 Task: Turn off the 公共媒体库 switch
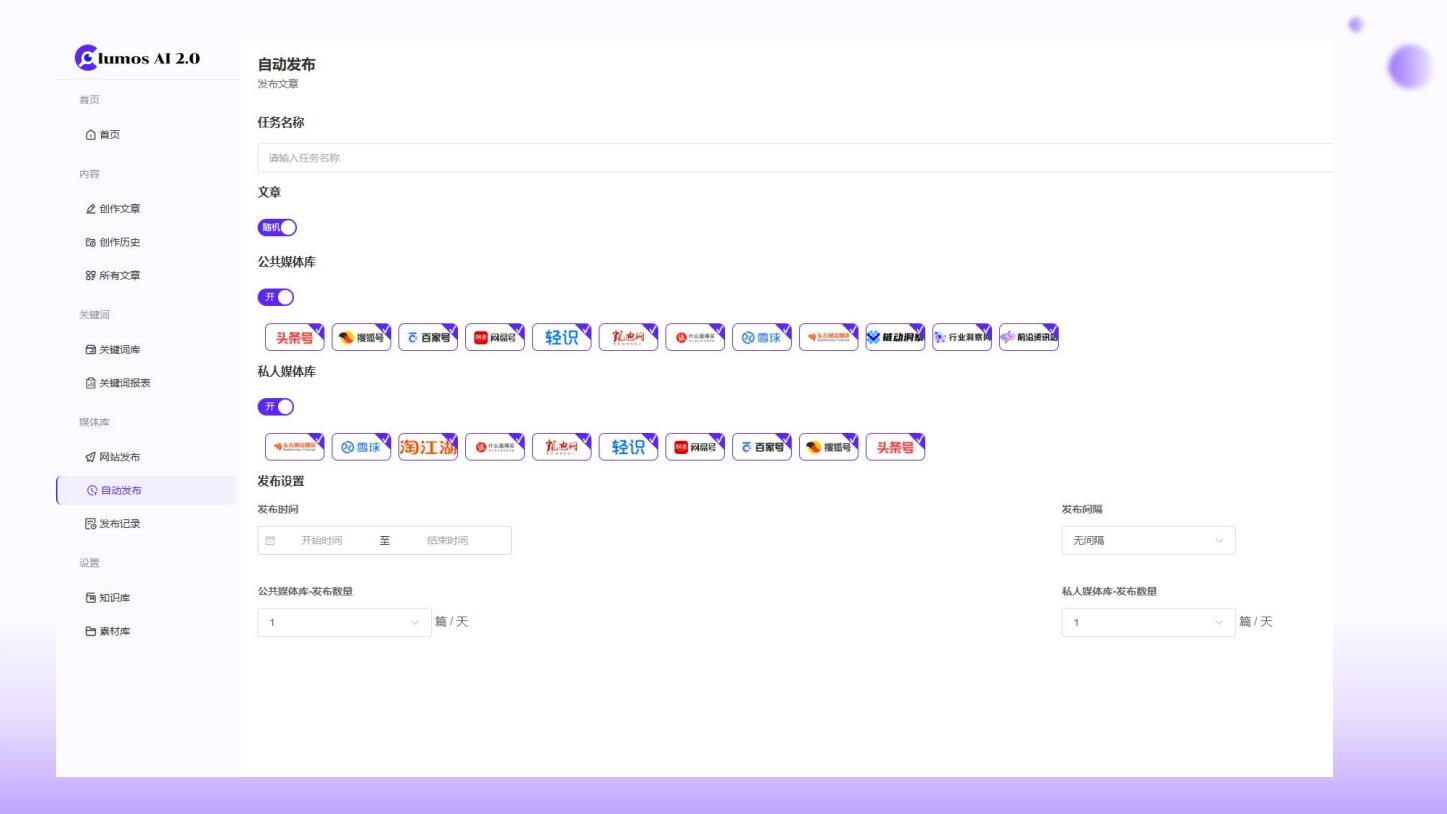coord(277,297)
